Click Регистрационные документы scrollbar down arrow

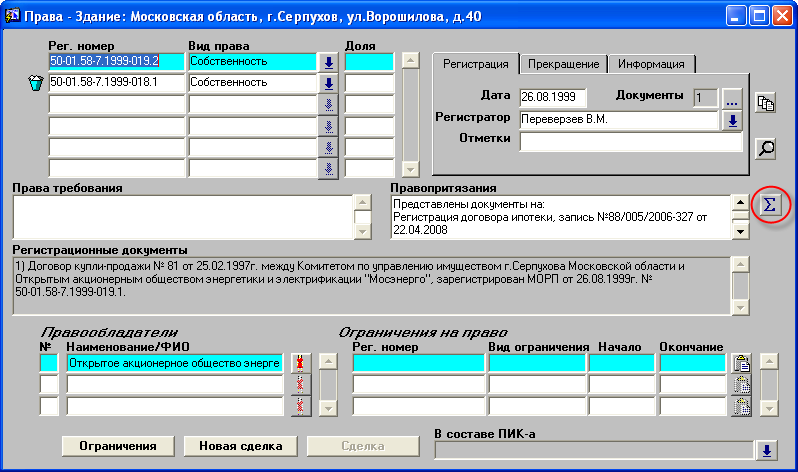[740, 307]
